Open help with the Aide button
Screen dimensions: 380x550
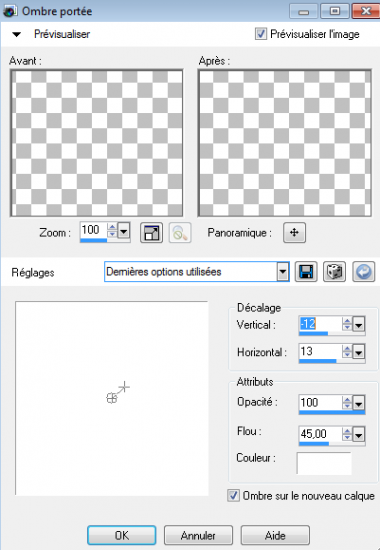275,535
